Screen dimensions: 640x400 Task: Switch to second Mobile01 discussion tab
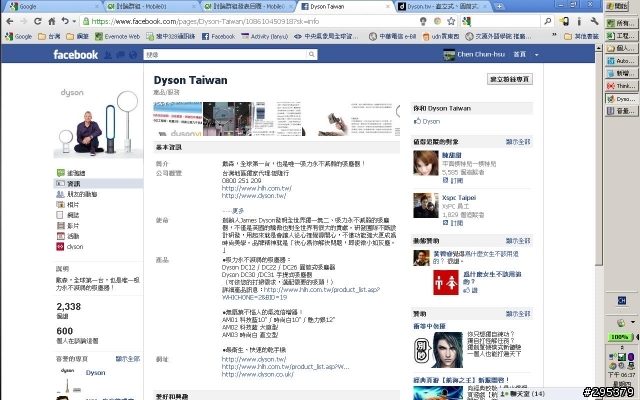(248, 6)
